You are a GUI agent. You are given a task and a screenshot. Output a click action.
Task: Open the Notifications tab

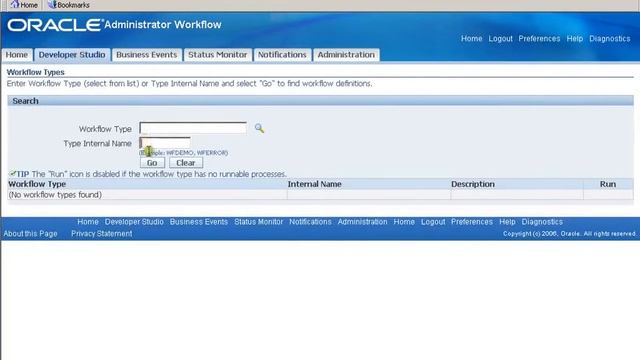[282, 55]
